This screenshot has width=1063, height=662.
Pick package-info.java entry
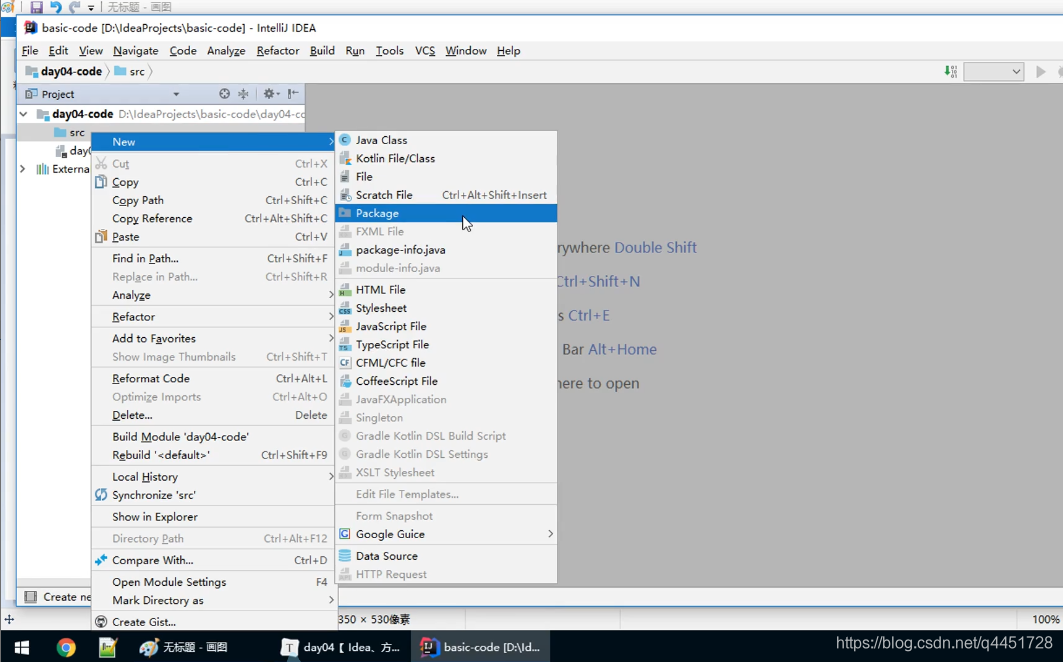[446, 250]
